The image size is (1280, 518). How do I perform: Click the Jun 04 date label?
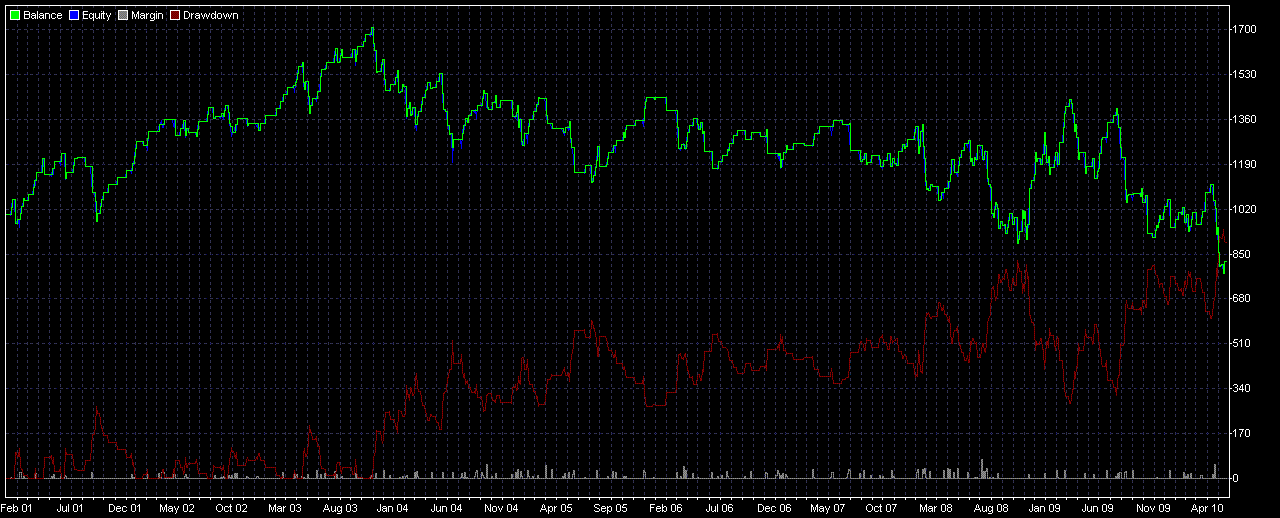coord(444,508)
